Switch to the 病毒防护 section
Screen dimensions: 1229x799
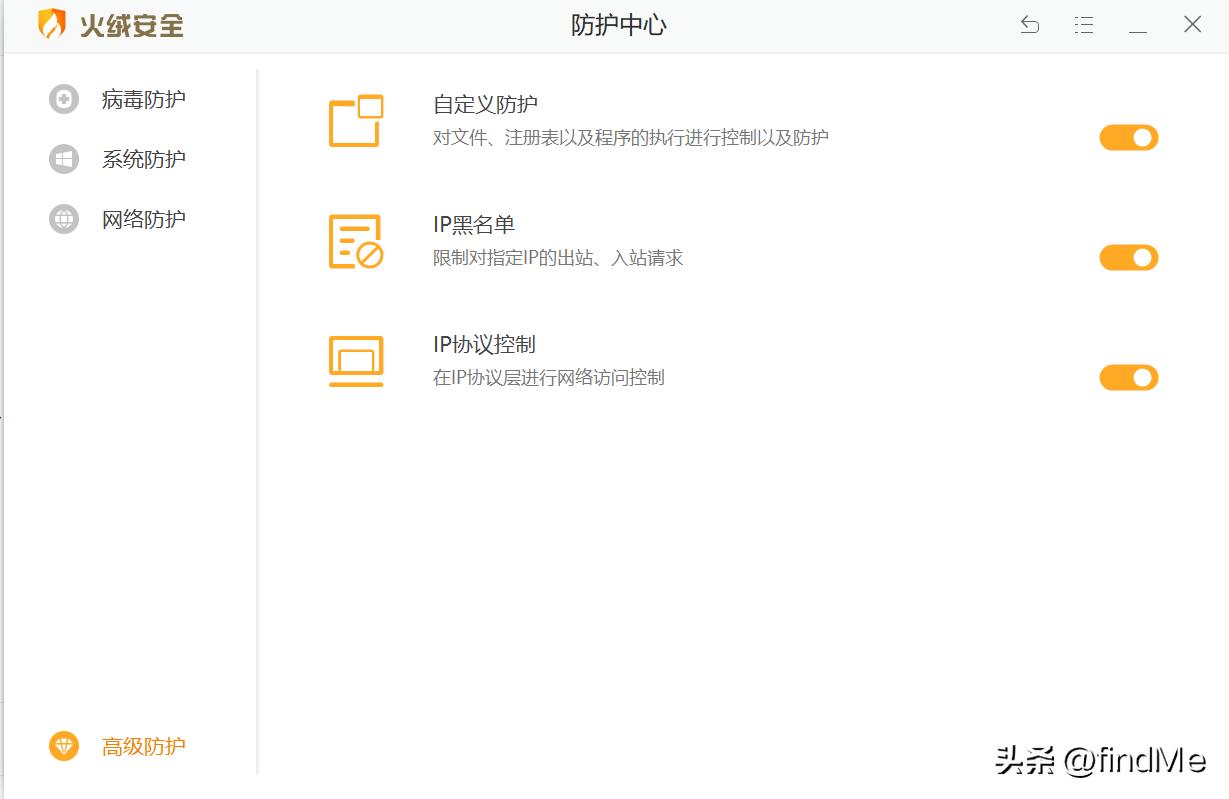pos(142,99)
